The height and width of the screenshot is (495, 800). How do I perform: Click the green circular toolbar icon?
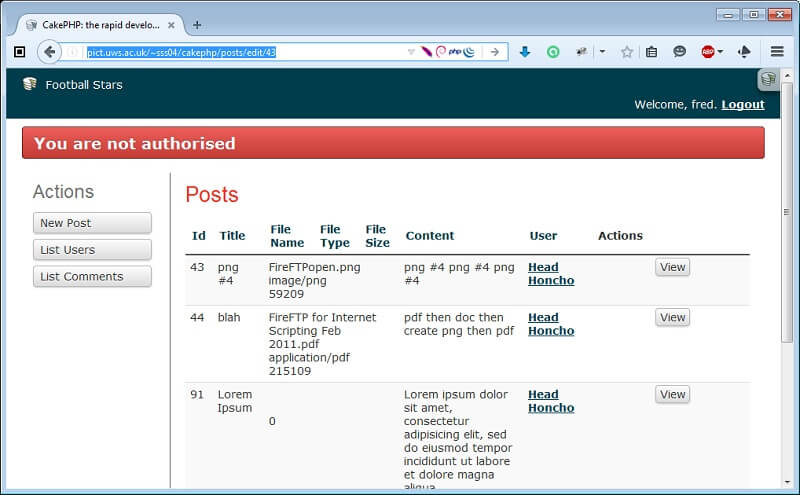click(553, 52)
